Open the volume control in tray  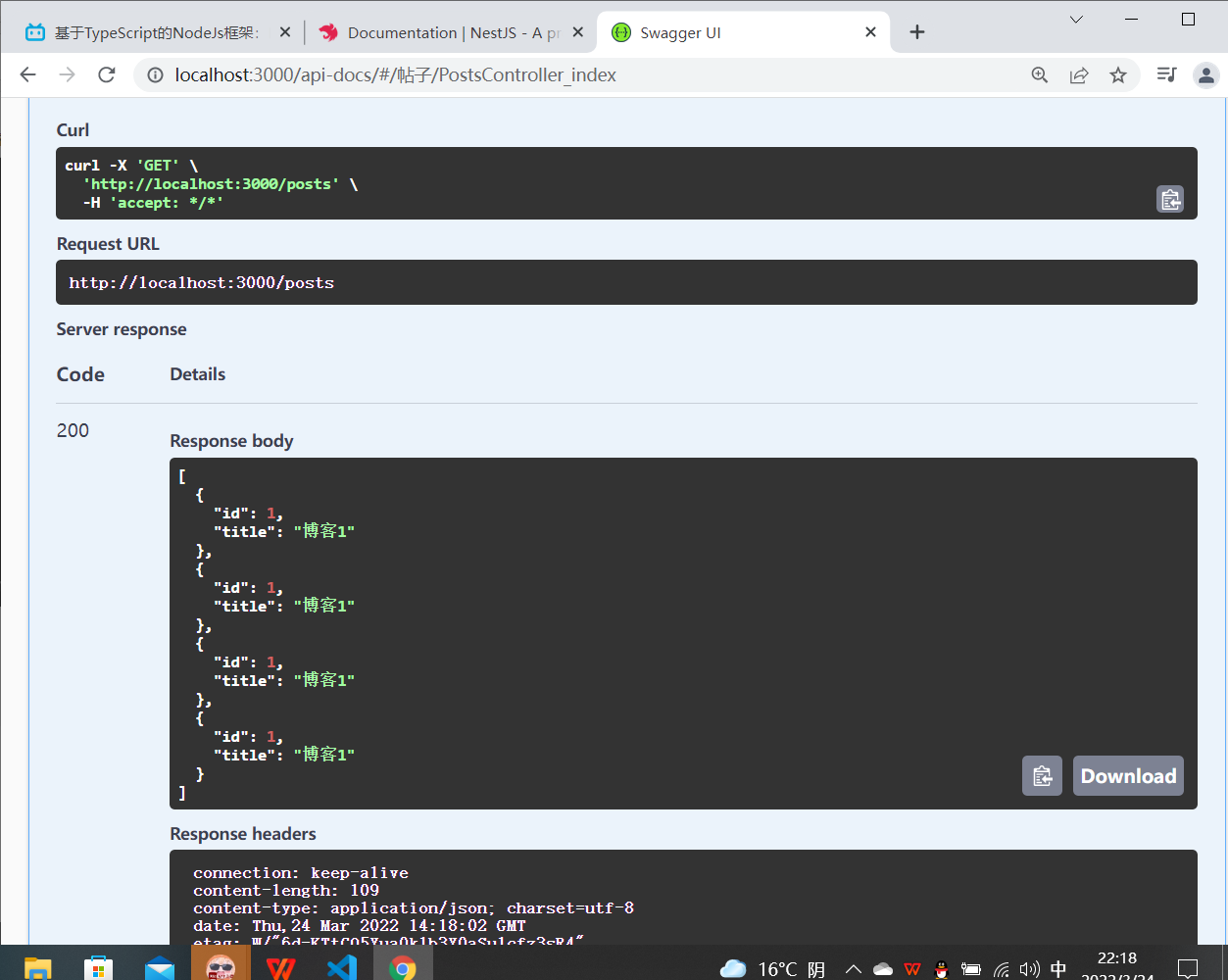click(x=1030, y=968)
